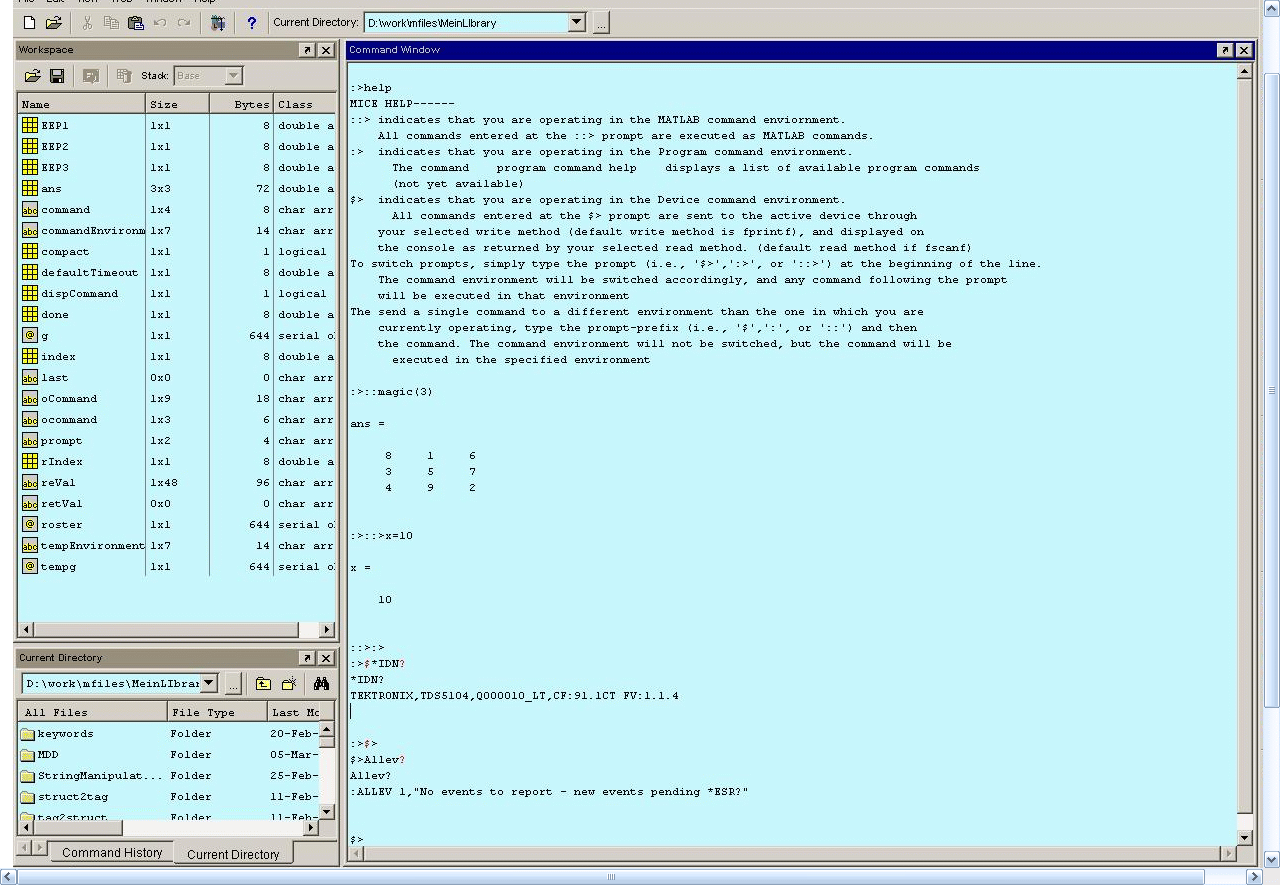
Task: Redo the last undone action
Action: coord(184,22)
